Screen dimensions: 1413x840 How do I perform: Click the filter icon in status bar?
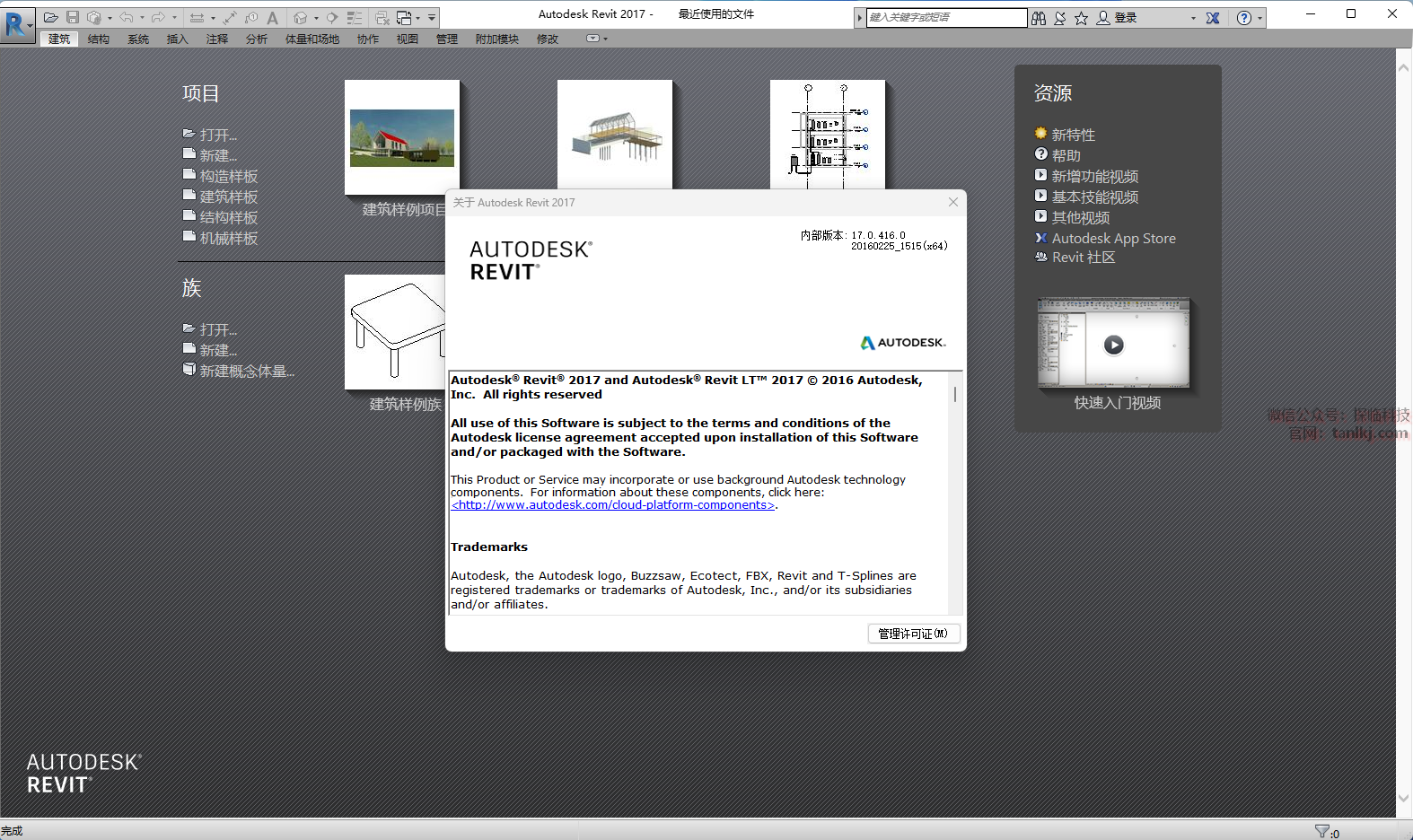(x=1321, y=831)
